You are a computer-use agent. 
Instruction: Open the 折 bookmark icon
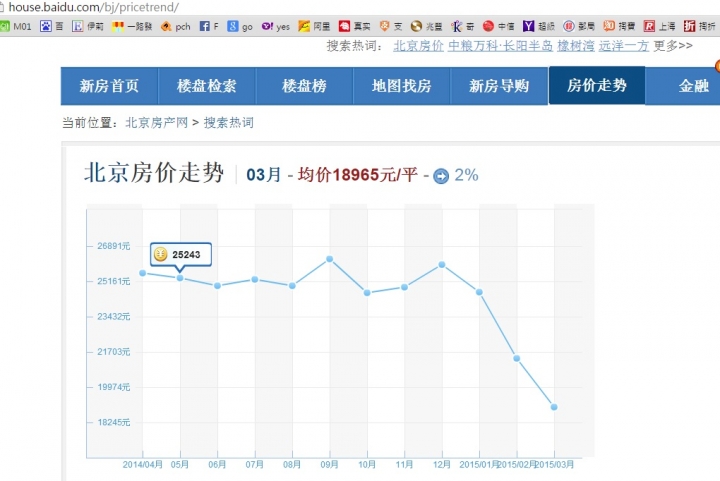pos(689,26)
